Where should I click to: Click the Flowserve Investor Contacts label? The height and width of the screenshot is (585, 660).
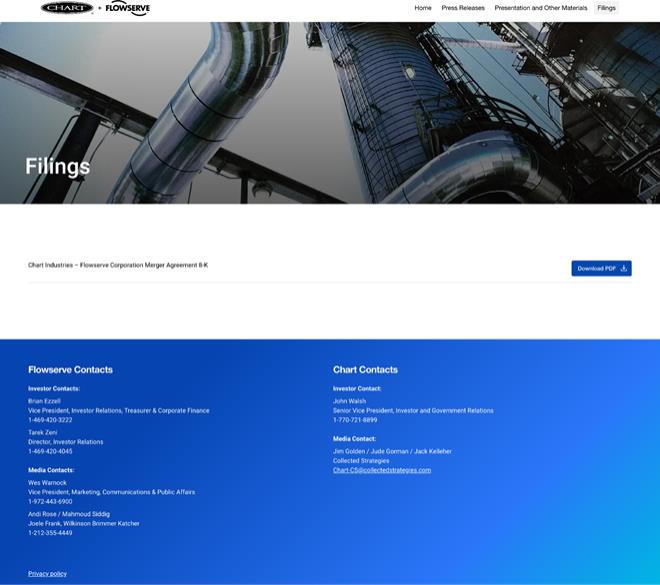pos(54,389)
